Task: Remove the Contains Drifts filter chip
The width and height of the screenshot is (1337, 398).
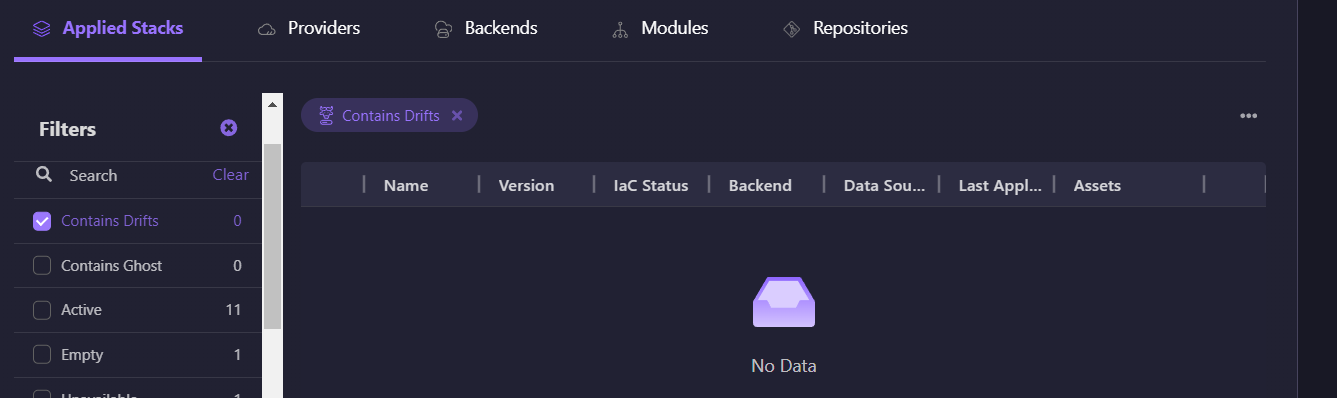Action: (x=457, y=115)
